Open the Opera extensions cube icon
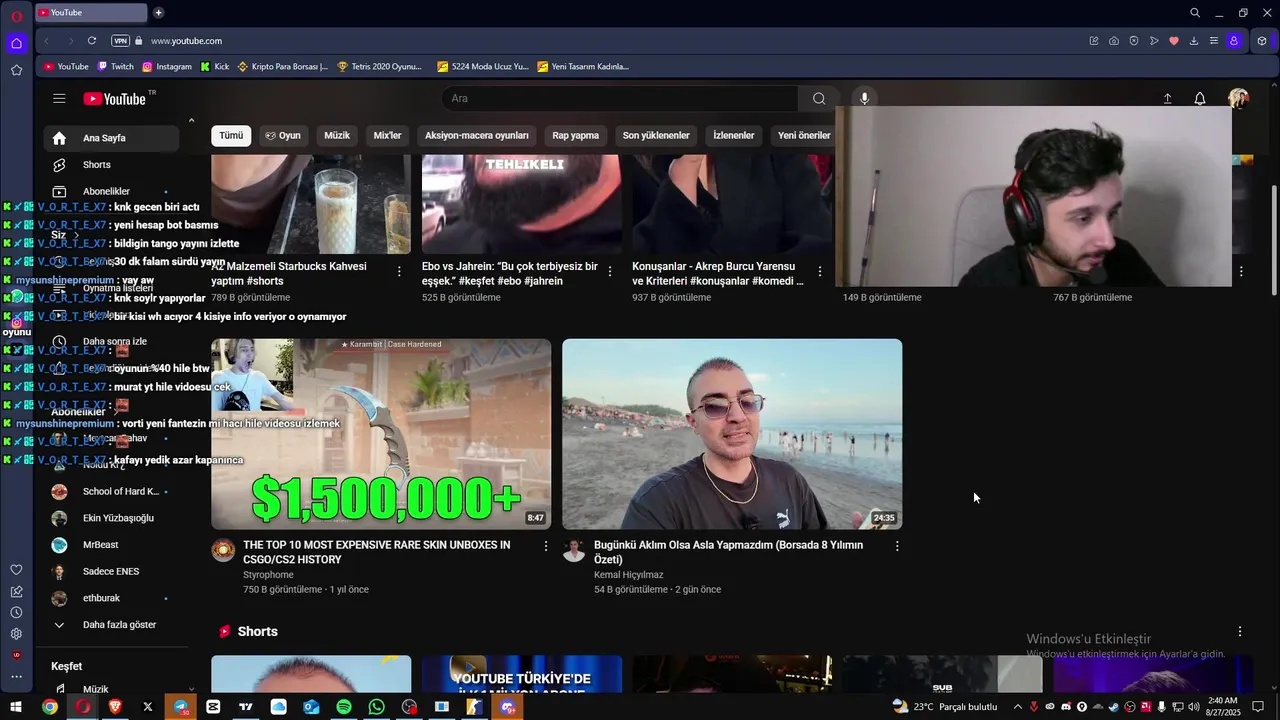 click(x=1262, y=41)
